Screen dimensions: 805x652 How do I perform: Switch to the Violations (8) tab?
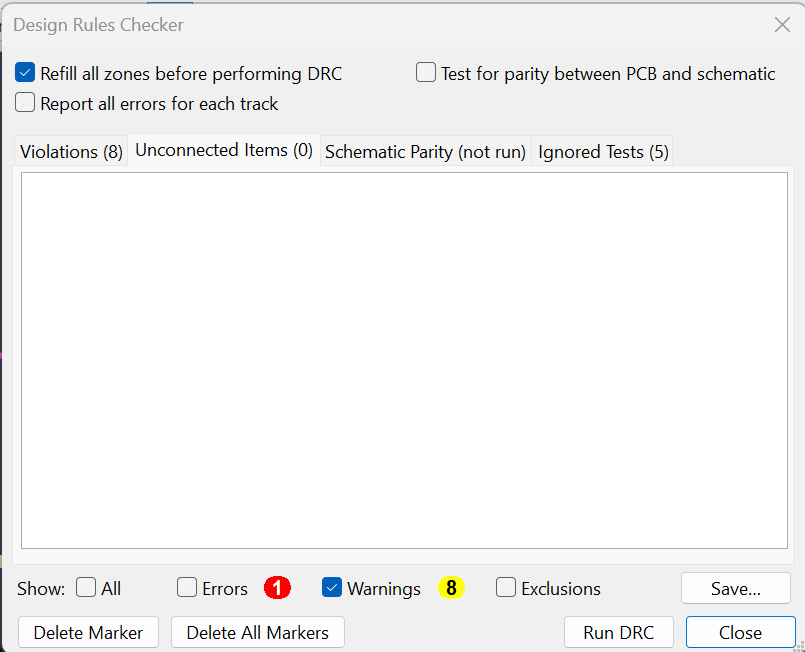click(x=71, y=152)
